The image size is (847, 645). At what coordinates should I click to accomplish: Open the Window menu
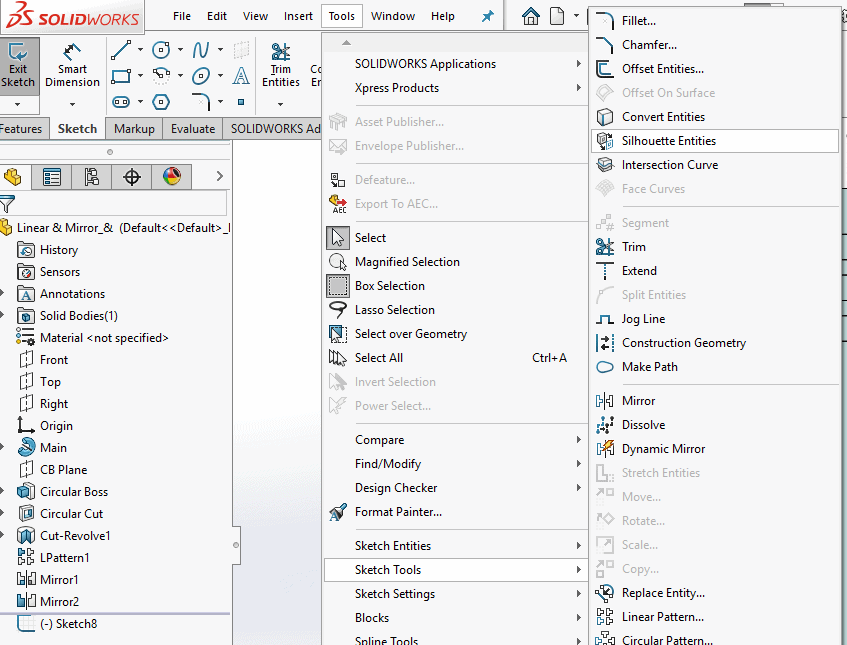coord(393,16)
